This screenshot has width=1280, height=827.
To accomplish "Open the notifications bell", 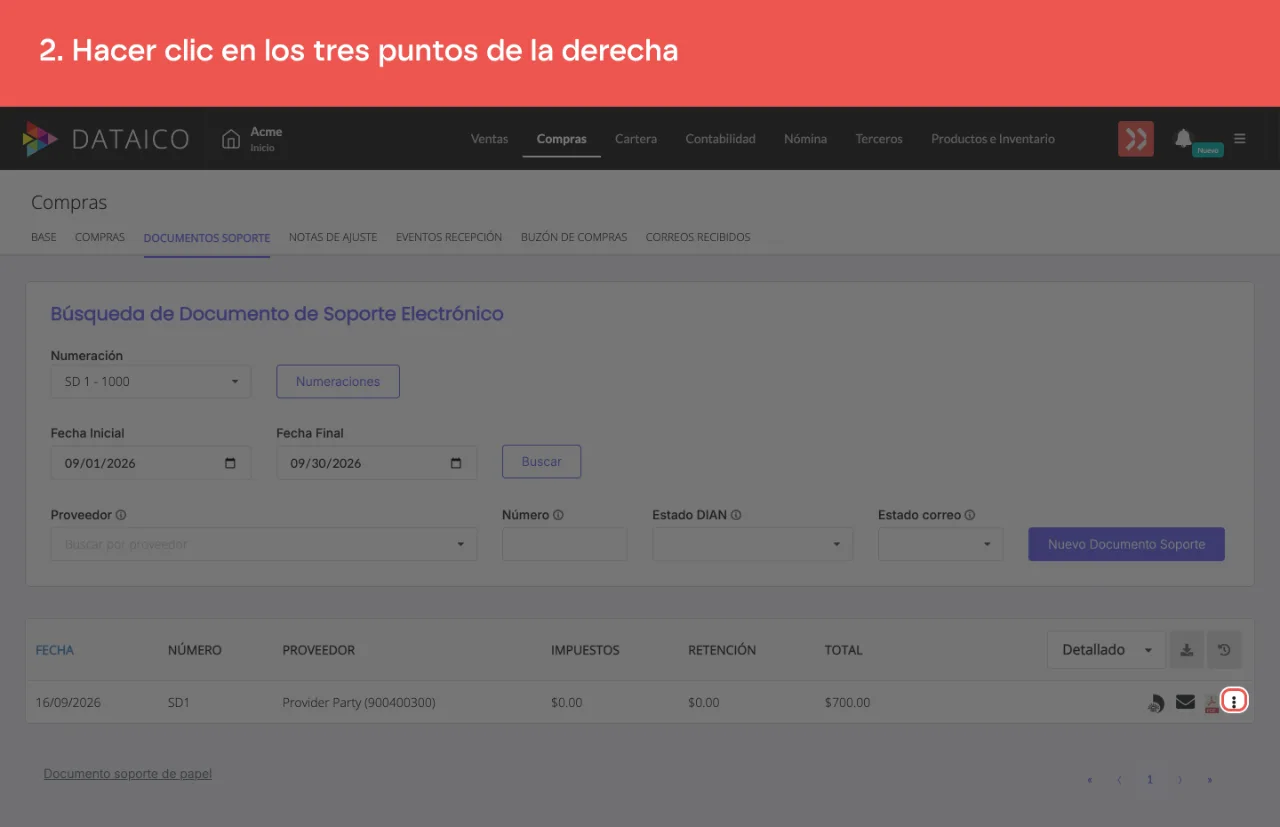I will click(1184, 138).
